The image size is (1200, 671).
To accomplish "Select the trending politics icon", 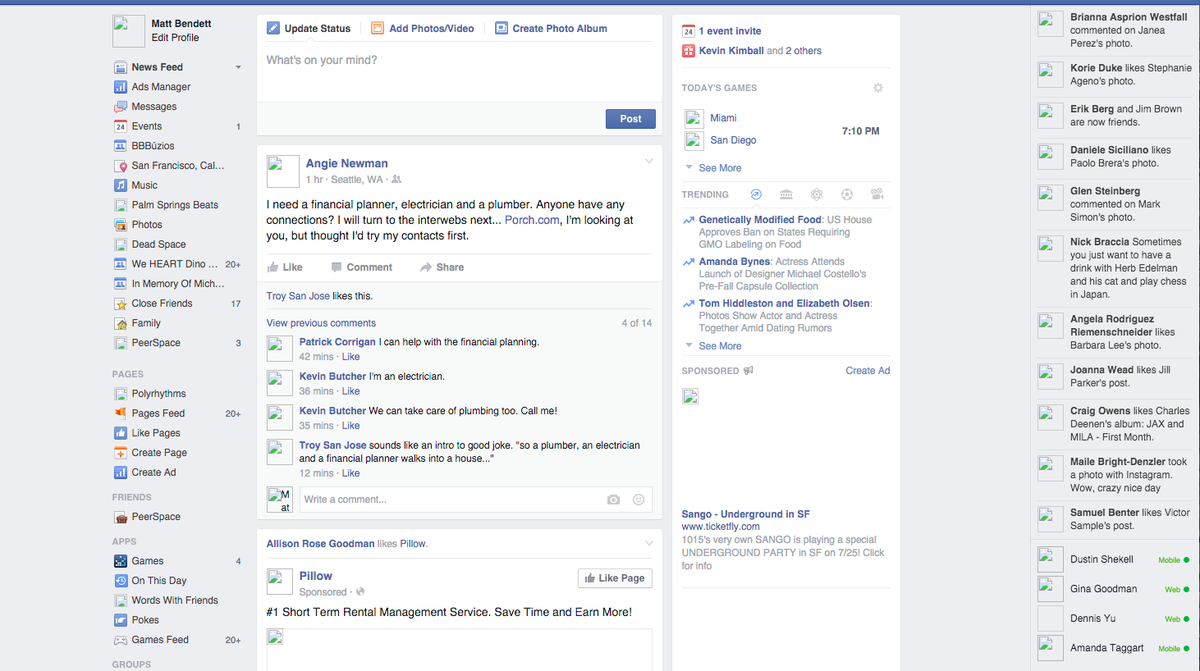I will (x=786, y=195).
